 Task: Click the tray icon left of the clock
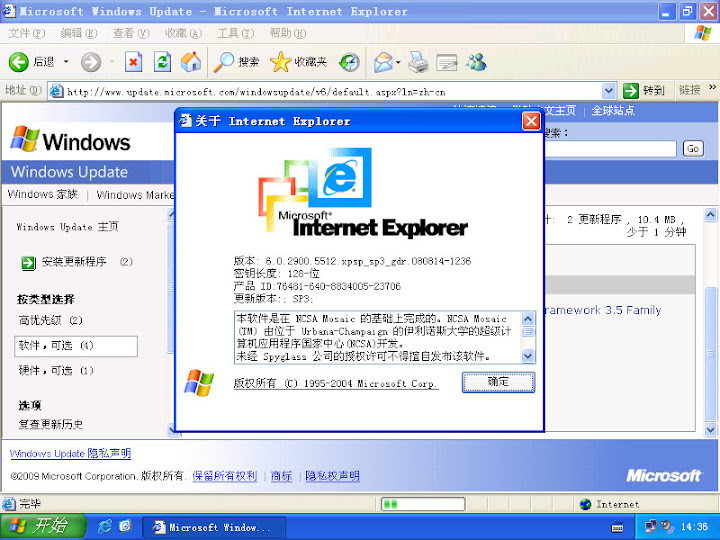pyautogui.click(x=667, y=526)
